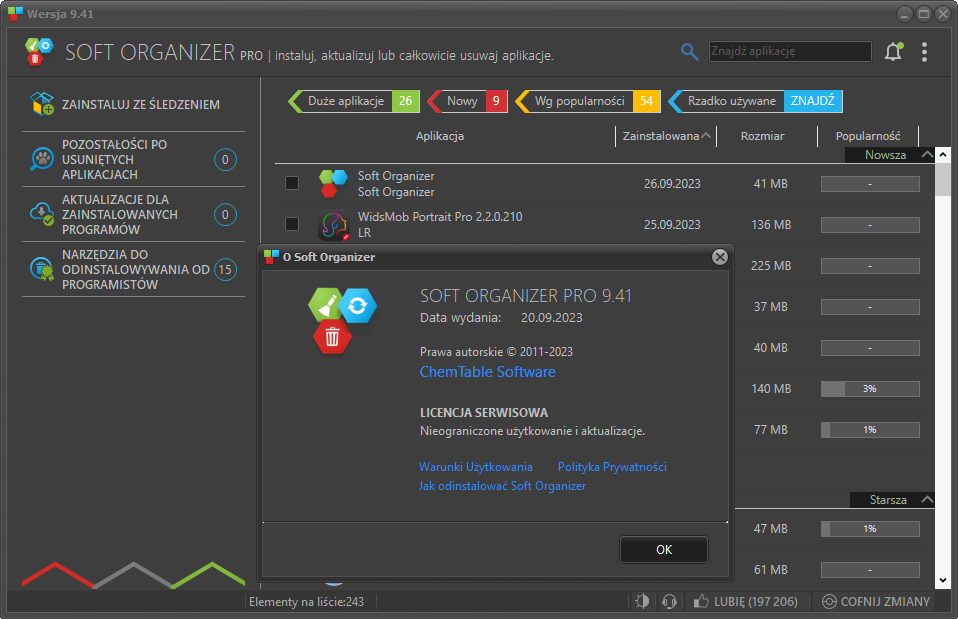The height and width of the screenshot is (619, 958).
Task: Click the undo icon beside Cofnij zmiany
Action: pyautogui.click(x=829, y=602)
